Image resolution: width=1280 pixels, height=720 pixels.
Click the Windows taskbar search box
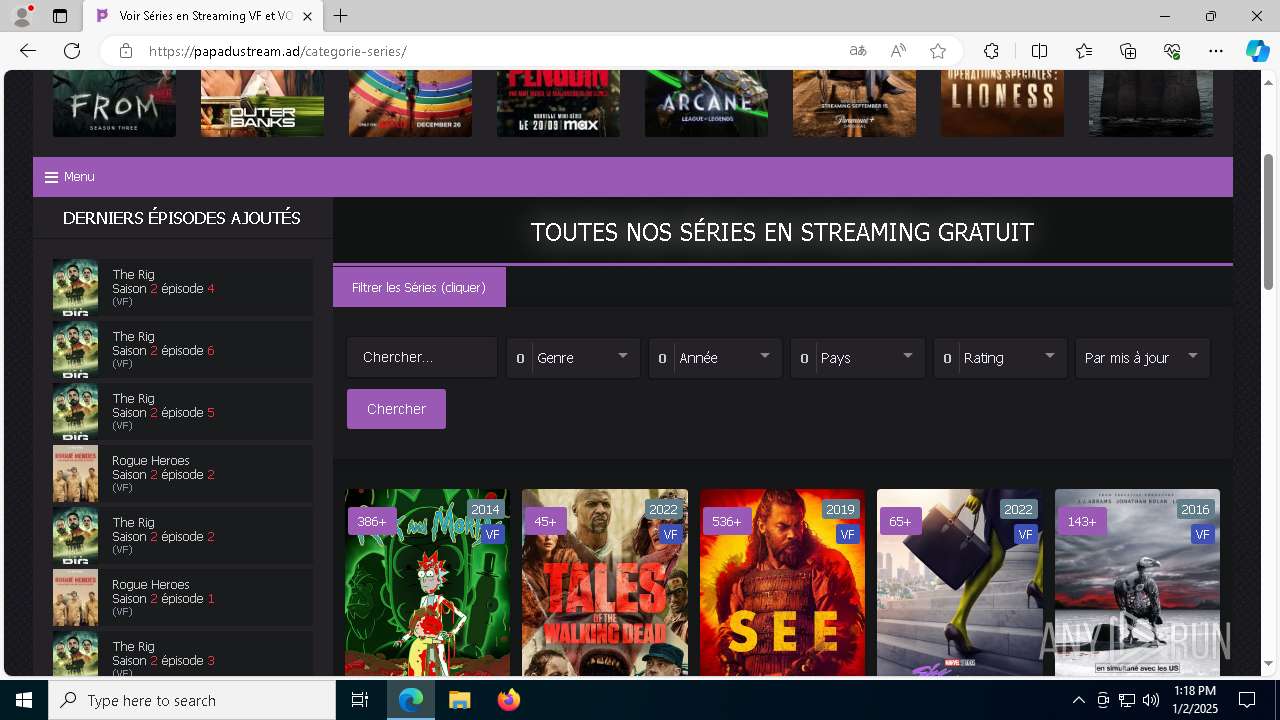tap(192, 700)
